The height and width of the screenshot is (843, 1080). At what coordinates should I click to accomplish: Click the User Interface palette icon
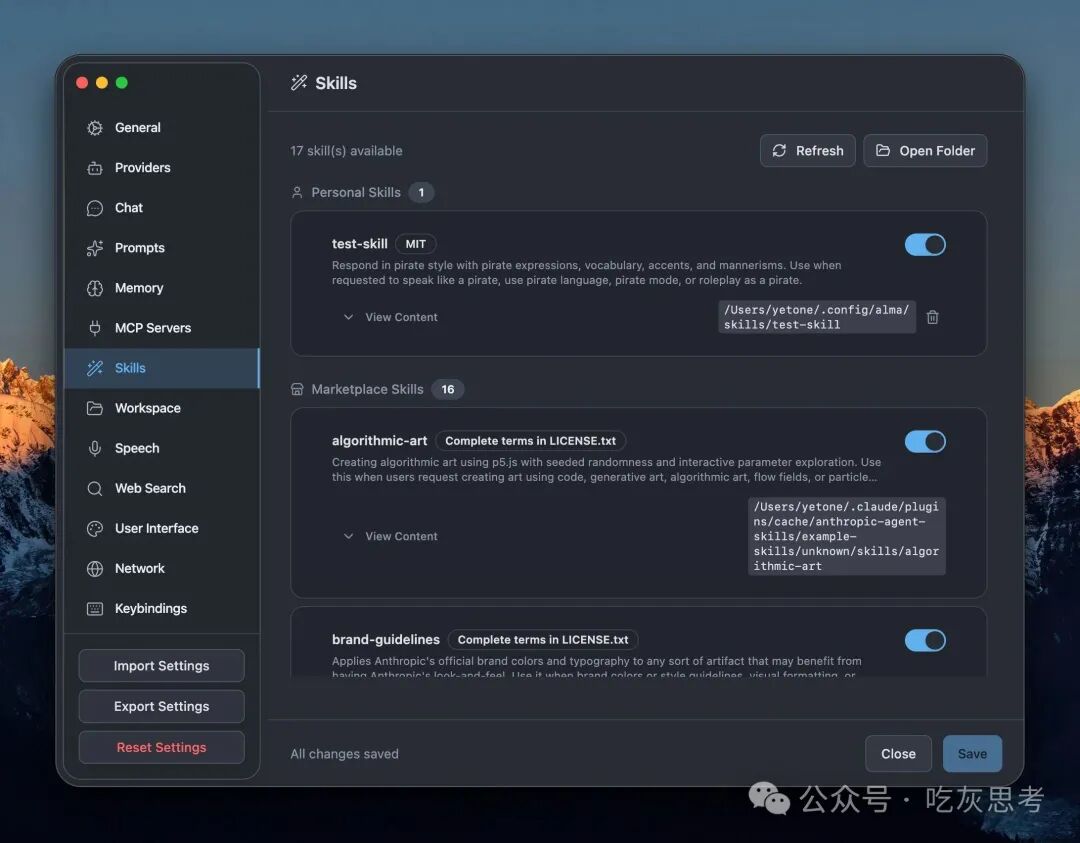click(x=95, y=528)
